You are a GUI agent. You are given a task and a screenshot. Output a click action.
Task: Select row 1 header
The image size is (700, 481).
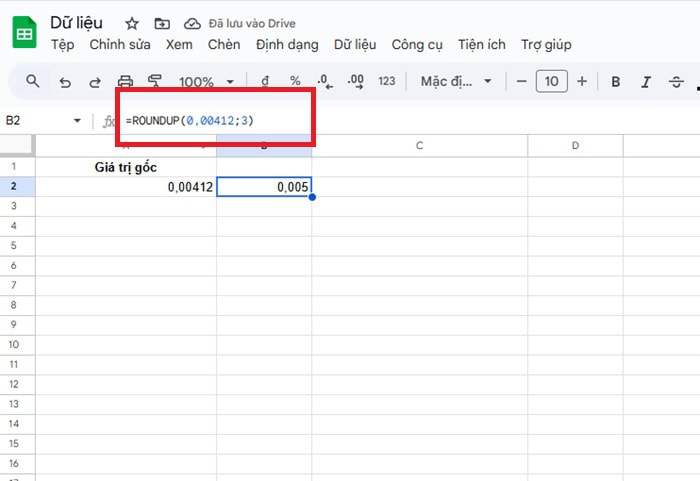point(17,167)
